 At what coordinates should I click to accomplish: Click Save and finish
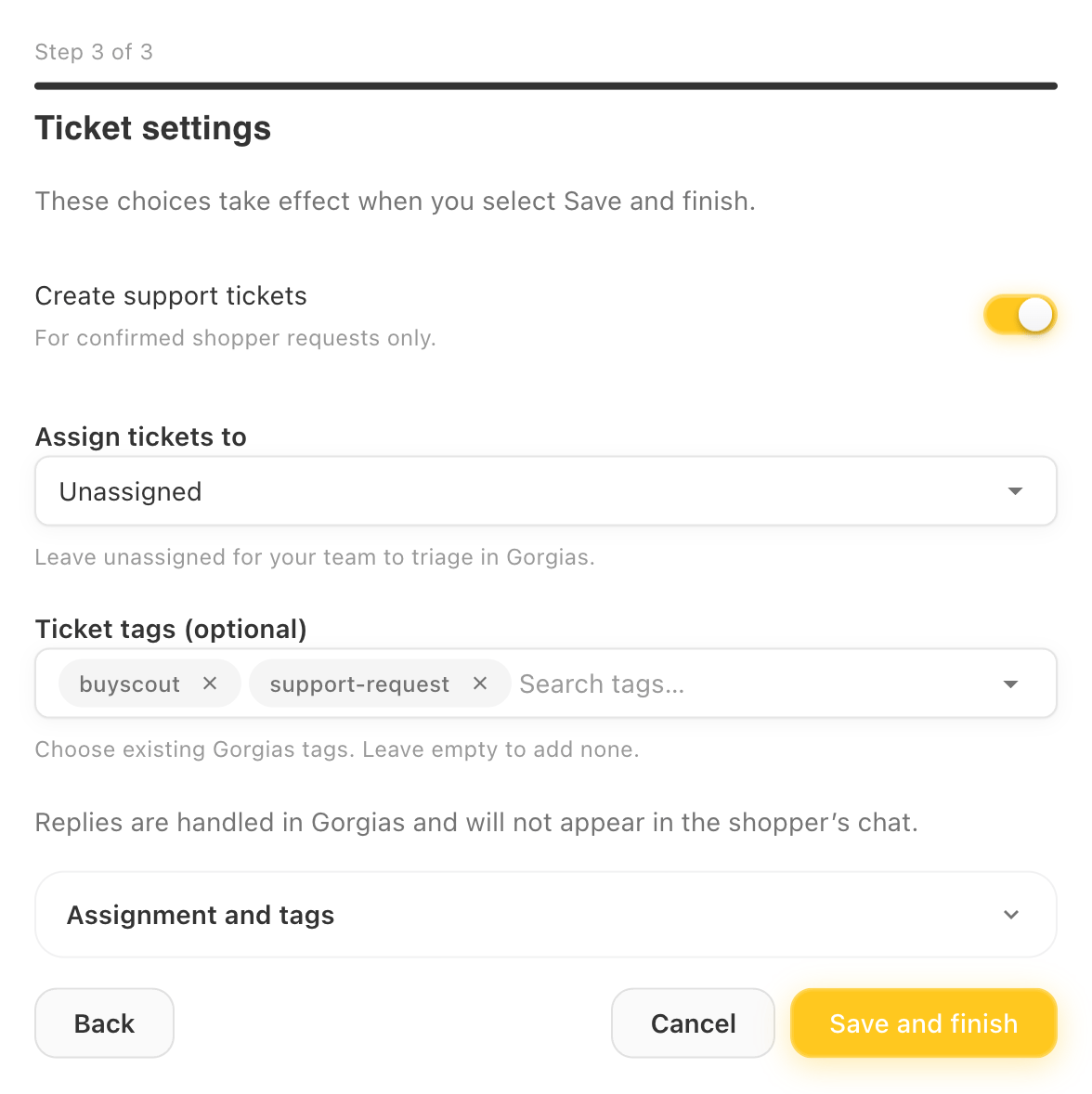[923, 1022]
